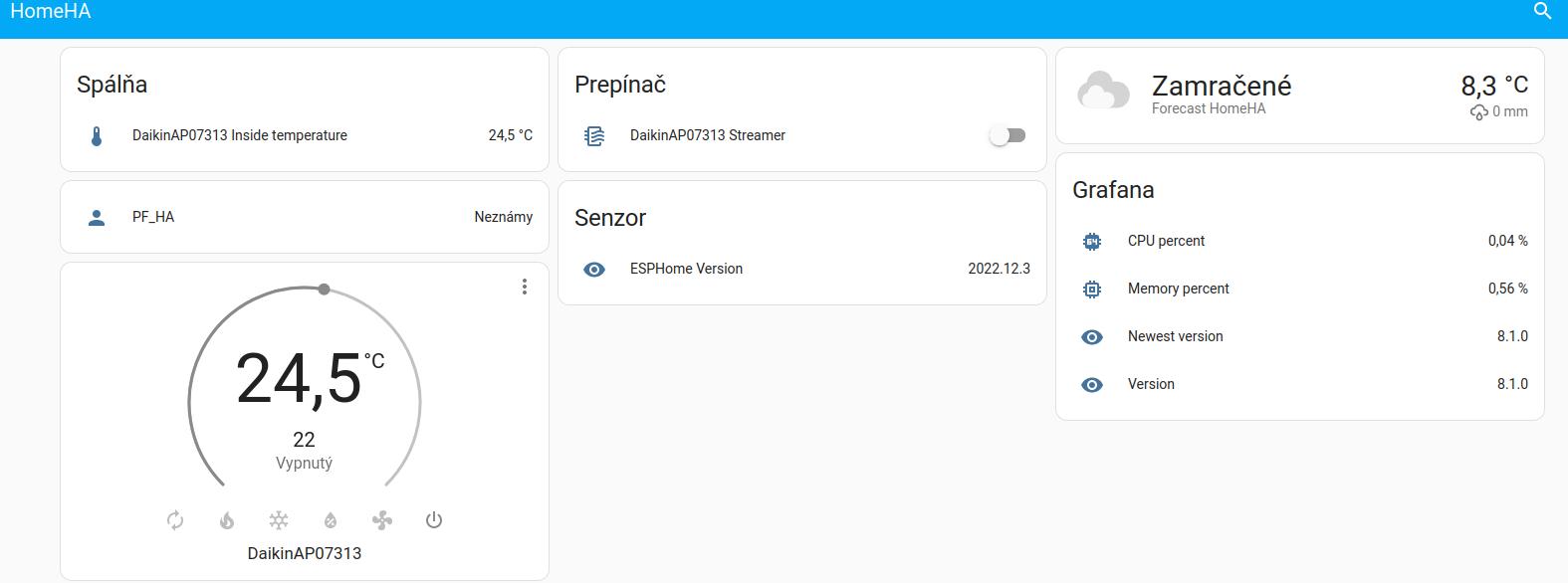This screenshot has height=583, width=1568.
Task: Open thermostat three-dot options menu
Action: click(525, 287)
